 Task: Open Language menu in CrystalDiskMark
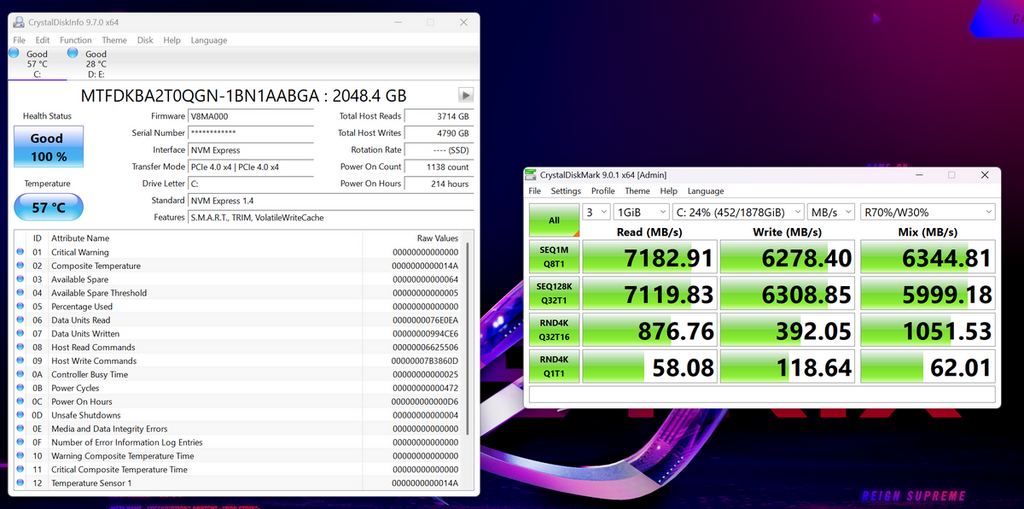(x=705, y=191)
